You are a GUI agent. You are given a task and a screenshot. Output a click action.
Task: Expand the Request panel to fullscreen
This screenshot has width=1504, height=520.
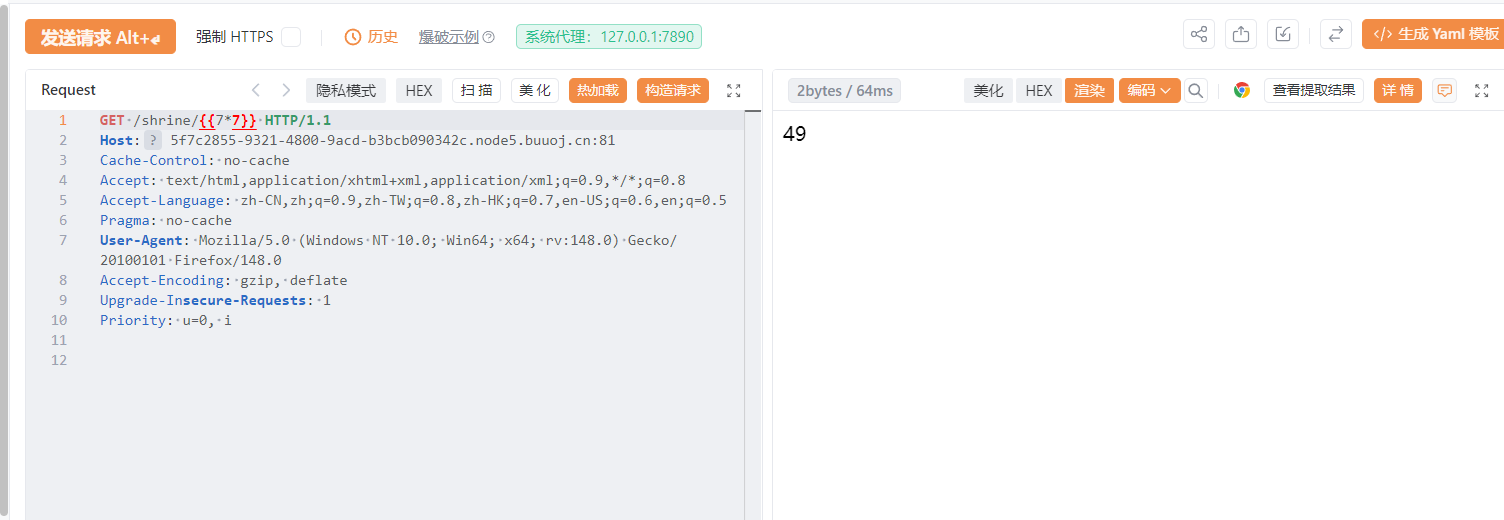coord(733,90)
